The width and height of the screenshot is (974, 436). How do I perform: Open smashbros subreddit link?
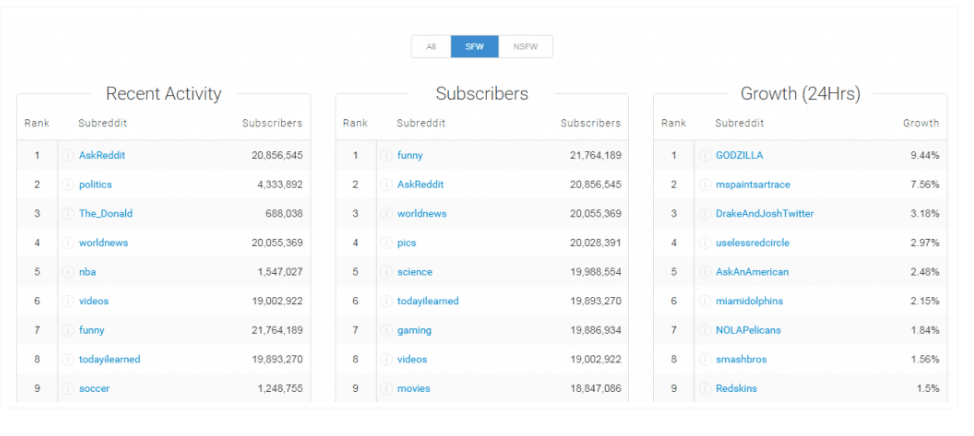[741, 360]
